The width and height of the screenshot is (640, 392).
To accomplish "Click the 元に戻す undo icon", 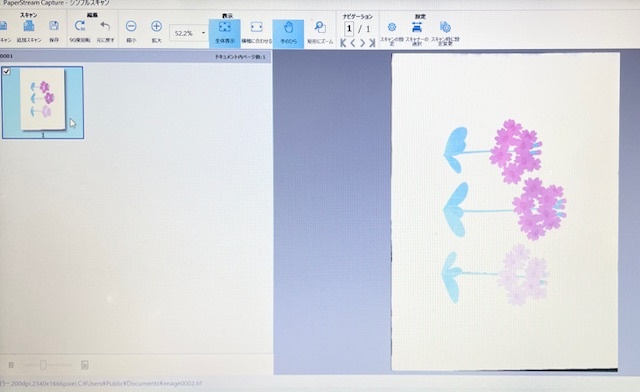I will point(105,27).
